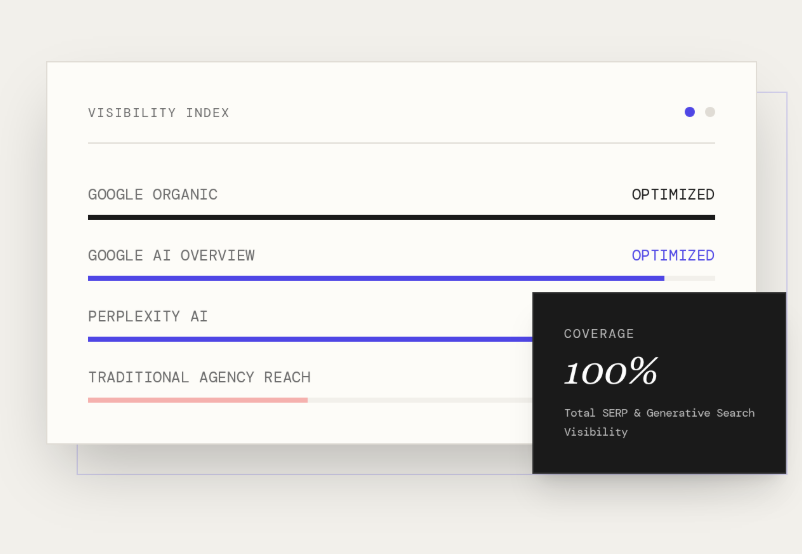Select the Google Organic row label
This screenshot has height=554, width=802.
[x=152, y=195]
